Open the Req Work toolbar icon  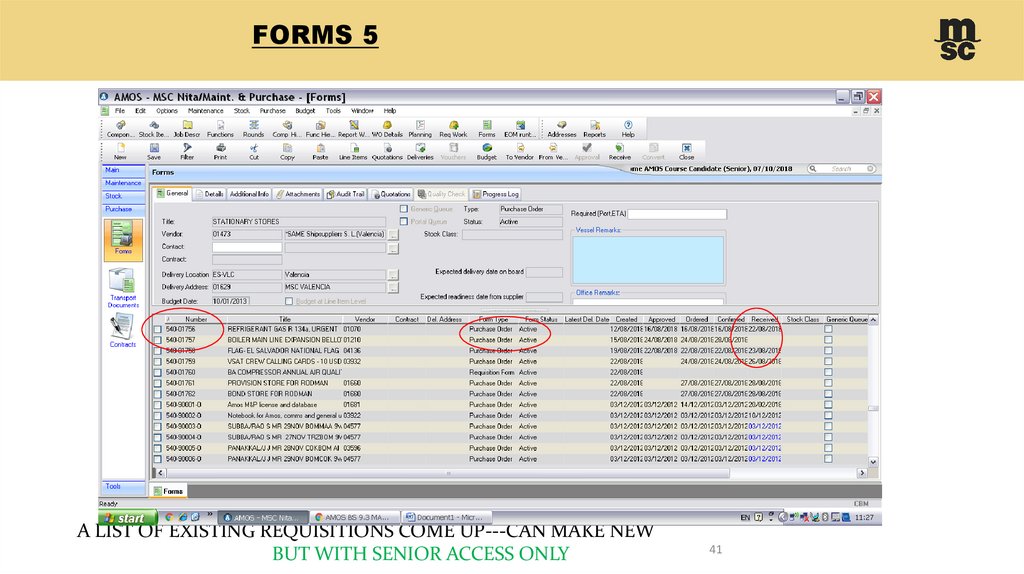coord(453,129)
